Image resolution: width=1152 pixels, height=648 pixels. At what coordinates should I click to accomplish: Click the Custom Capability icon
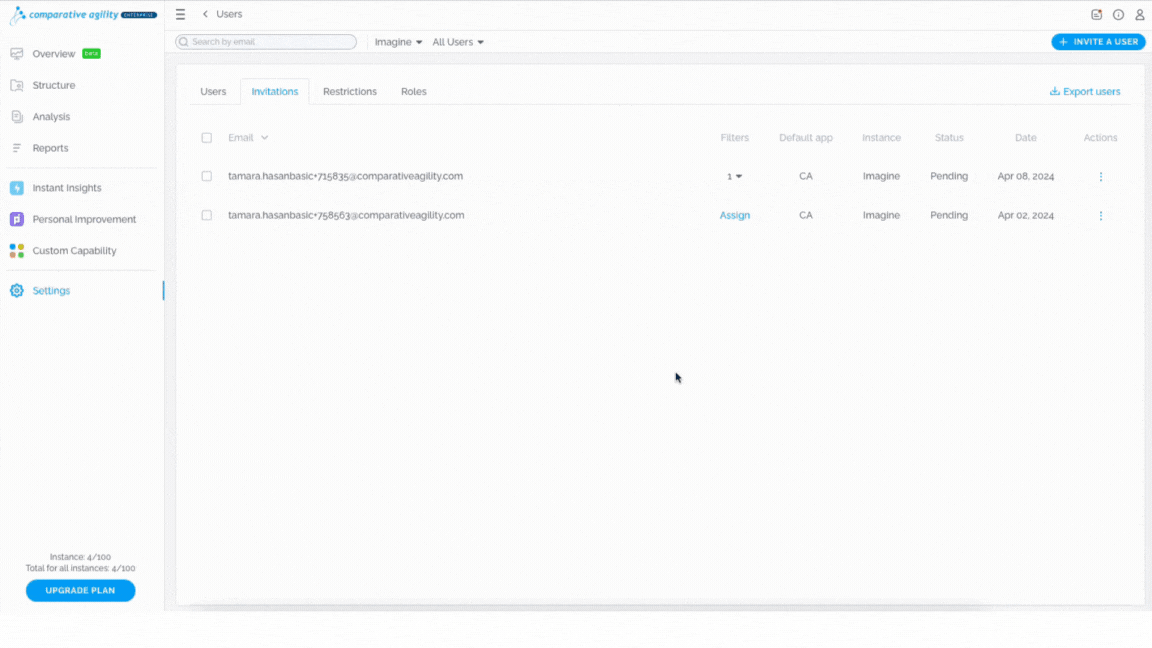click(x=17, y=251)
